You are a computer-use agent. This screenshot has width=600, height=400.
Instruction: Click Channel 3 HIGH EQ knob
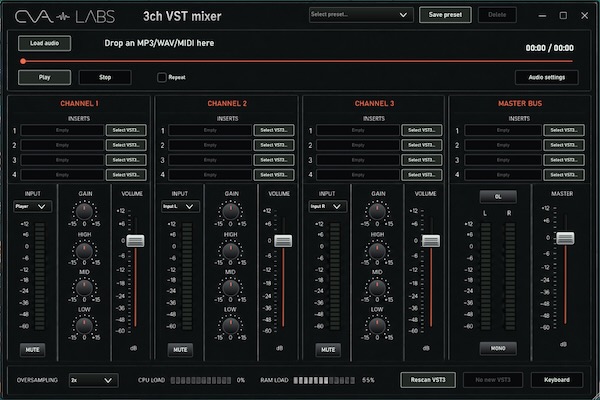click(x=377, y=251)
